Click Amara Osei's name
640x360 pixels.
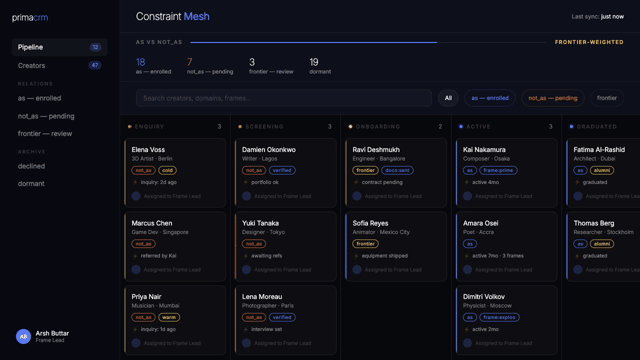point(480,223)
